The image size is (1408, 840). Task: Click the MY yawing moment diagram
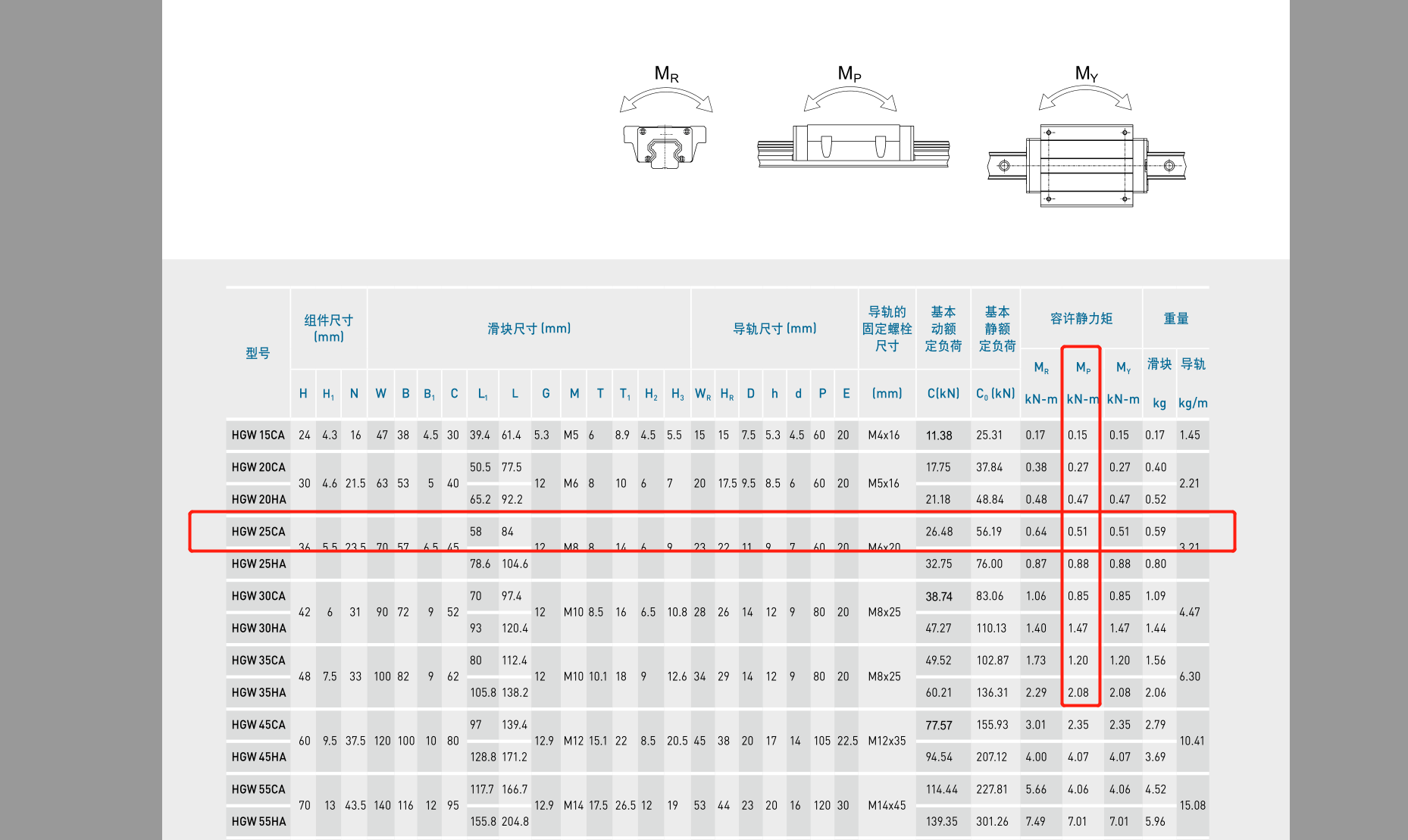click(x=1087, y=136)
